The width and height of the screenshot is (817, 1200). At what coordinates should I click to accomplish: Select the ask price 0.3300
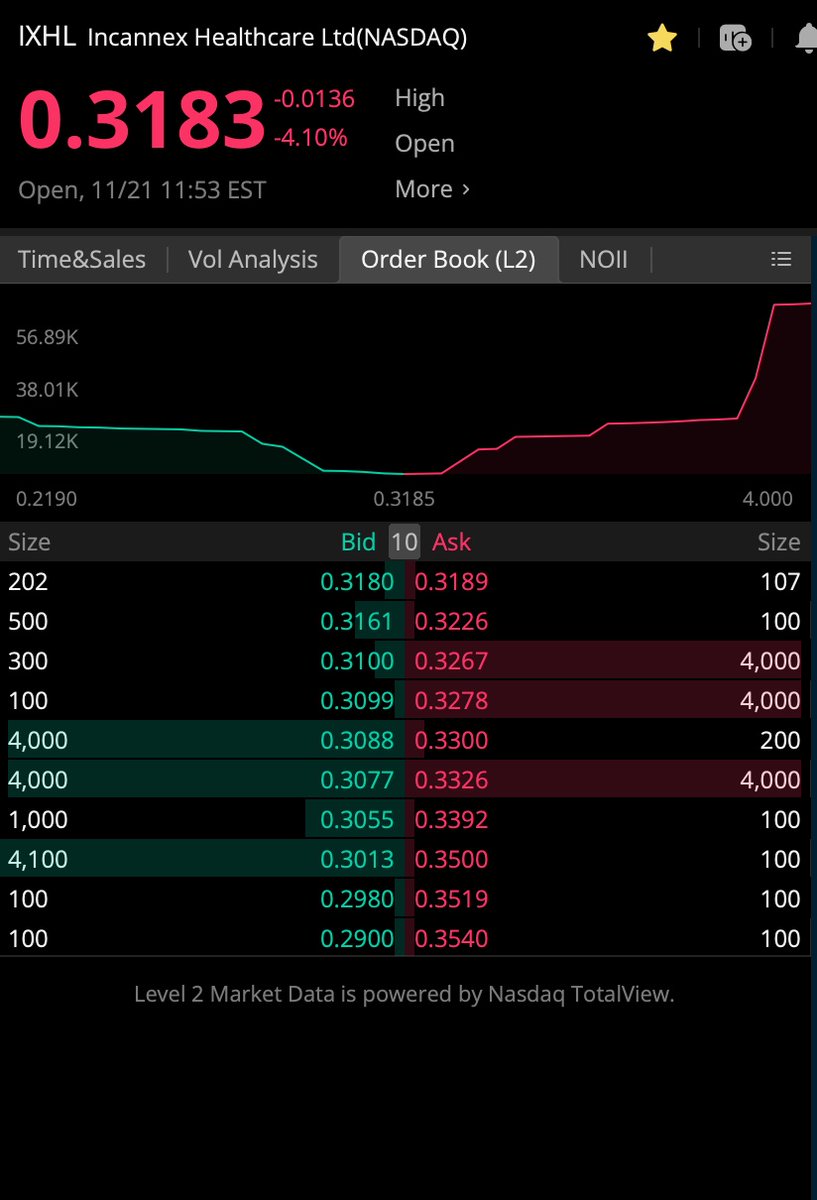coord(451,740)
